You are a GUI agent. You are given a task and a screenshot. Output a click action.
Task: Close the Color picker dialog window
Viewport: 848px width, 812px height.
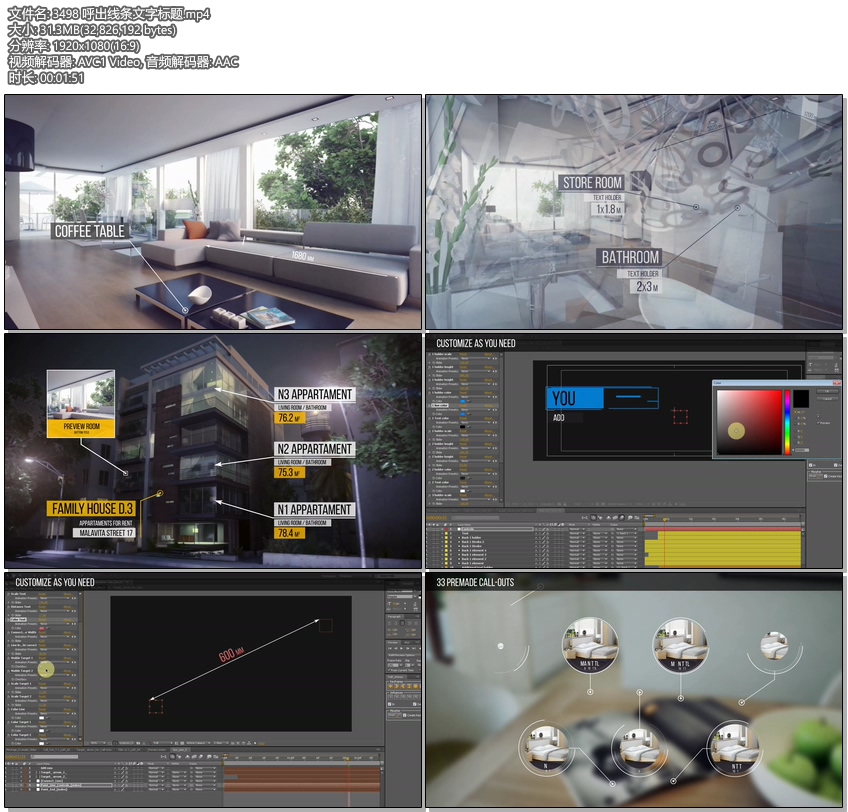click(x=836, y=382)
